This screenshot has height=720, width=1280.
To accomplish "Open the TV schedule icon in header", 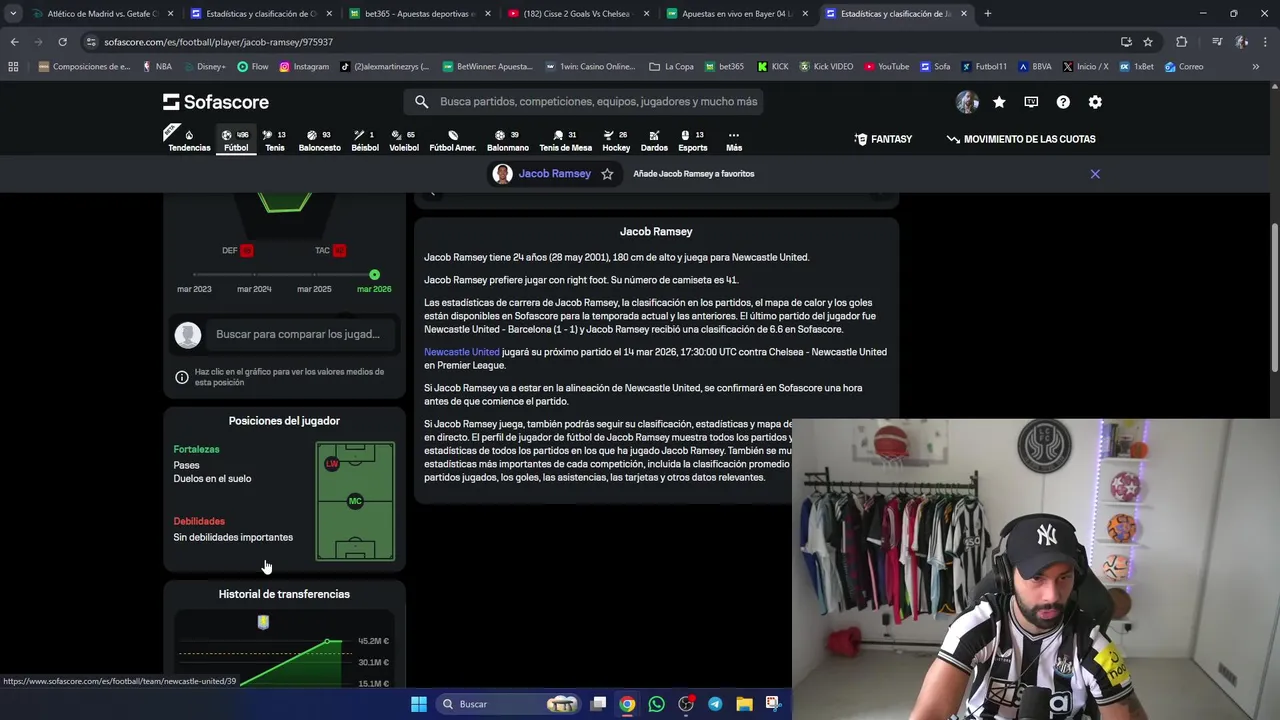I will pyautogui.click(x=1031, y=102).
